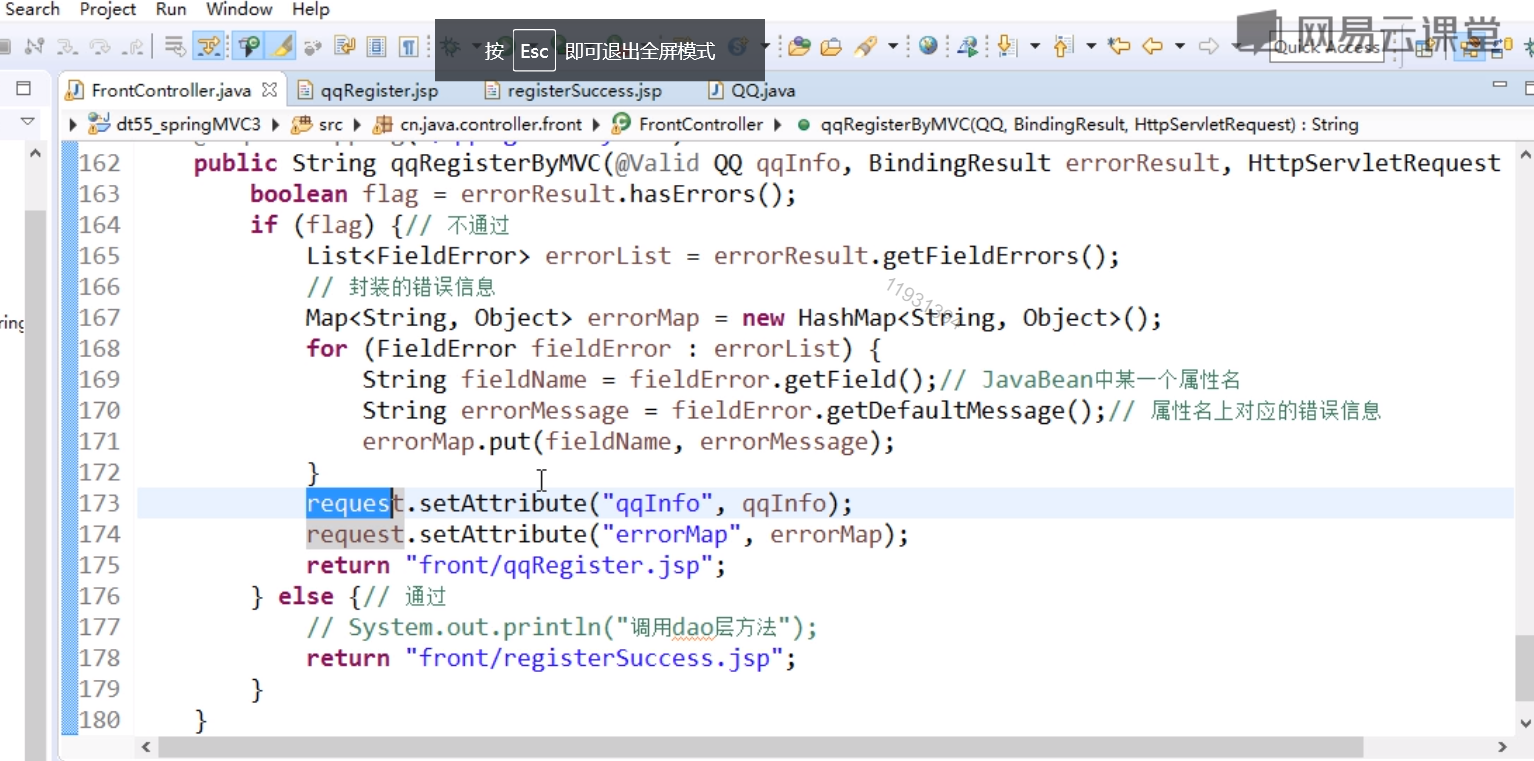This screenshot has height=761, width=1534.
Task: Switch to qqRegister.jsp tab
Action: (x=368, y=90)
